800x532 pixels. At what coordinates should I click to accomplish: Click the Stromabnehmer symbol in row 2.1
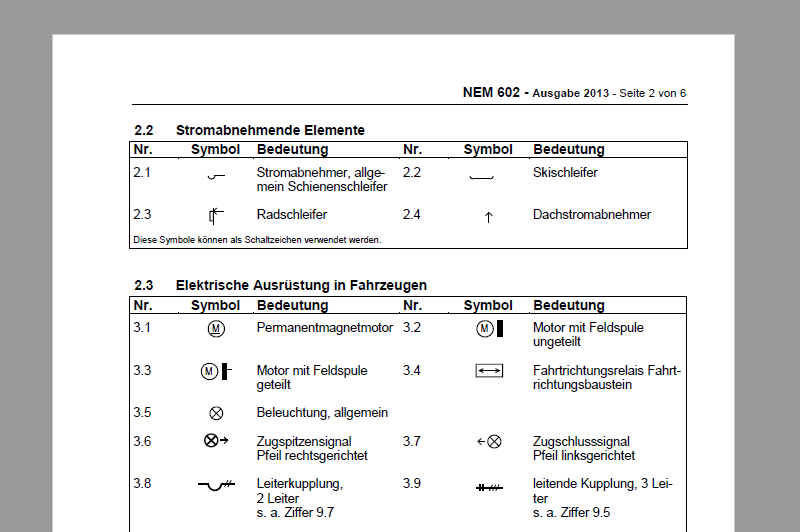pyautogui.click(x=216, y=177)
